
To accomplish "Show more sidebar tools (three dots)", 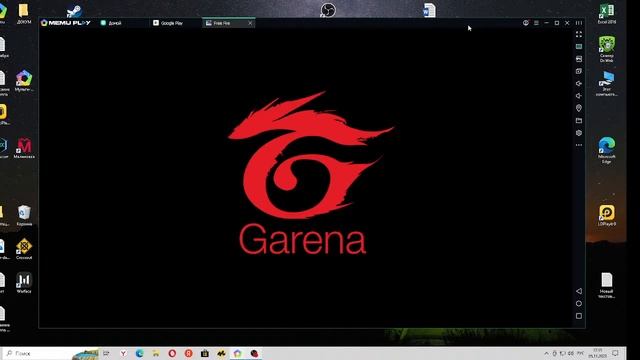I will pos(579,145).
